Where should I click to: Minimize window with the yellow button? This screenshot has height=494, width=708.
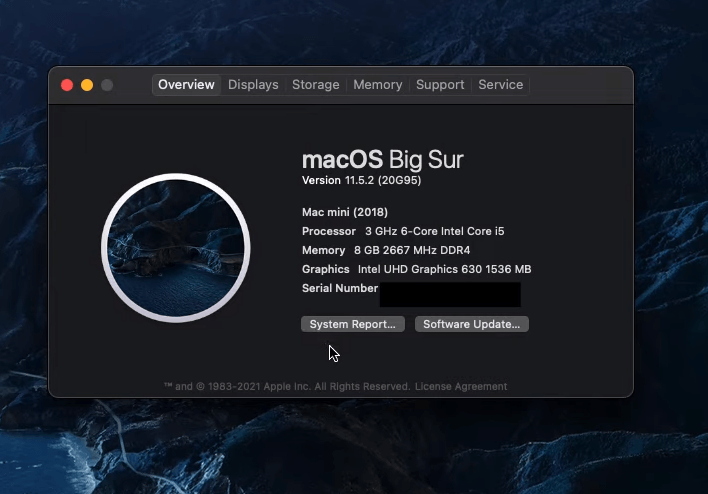87,85
